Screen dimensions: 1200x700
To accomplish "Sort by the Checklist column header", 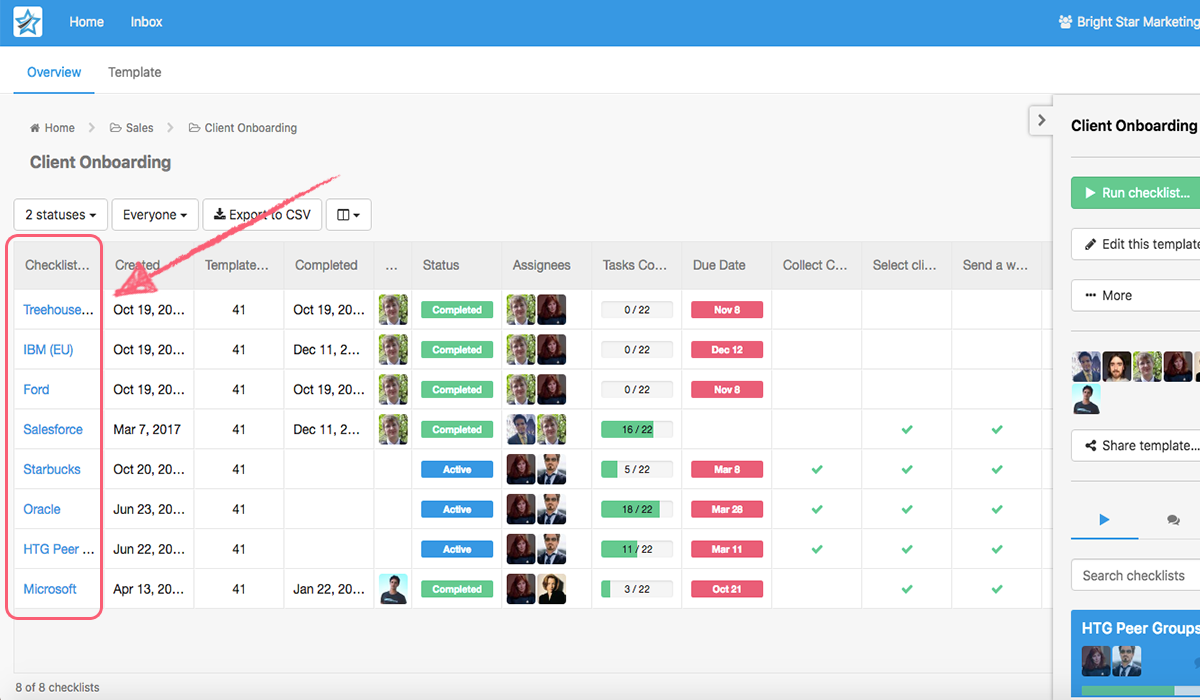I will click(58, 265).
